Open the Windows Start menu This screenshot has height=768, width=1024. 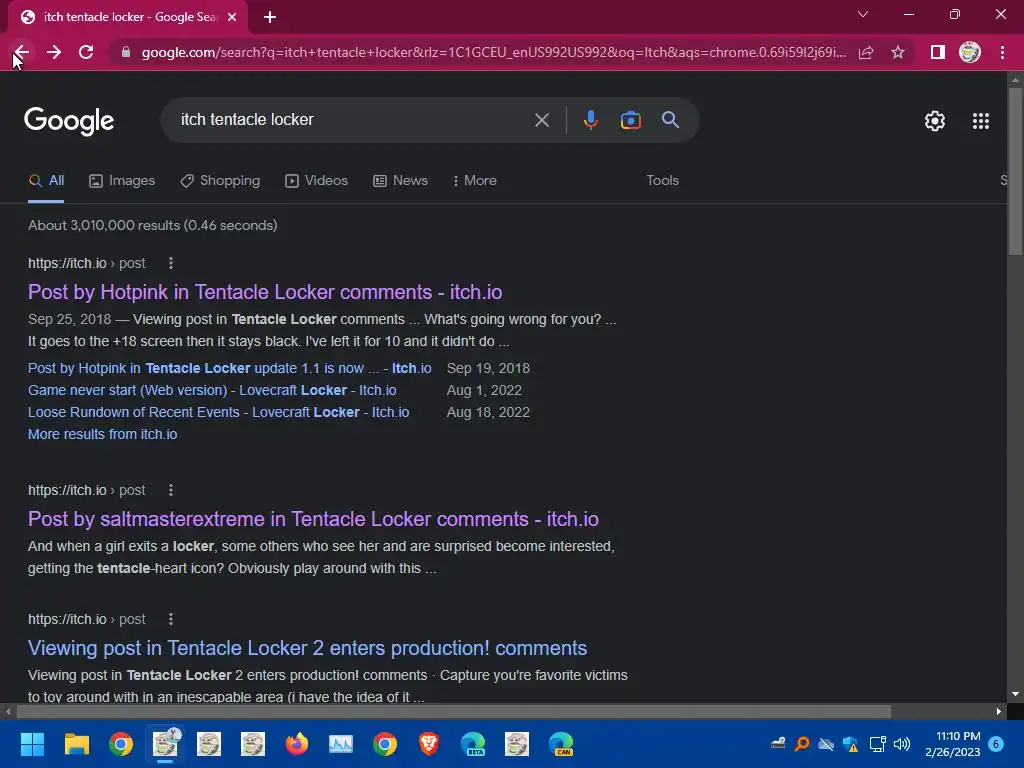(32, 744)
